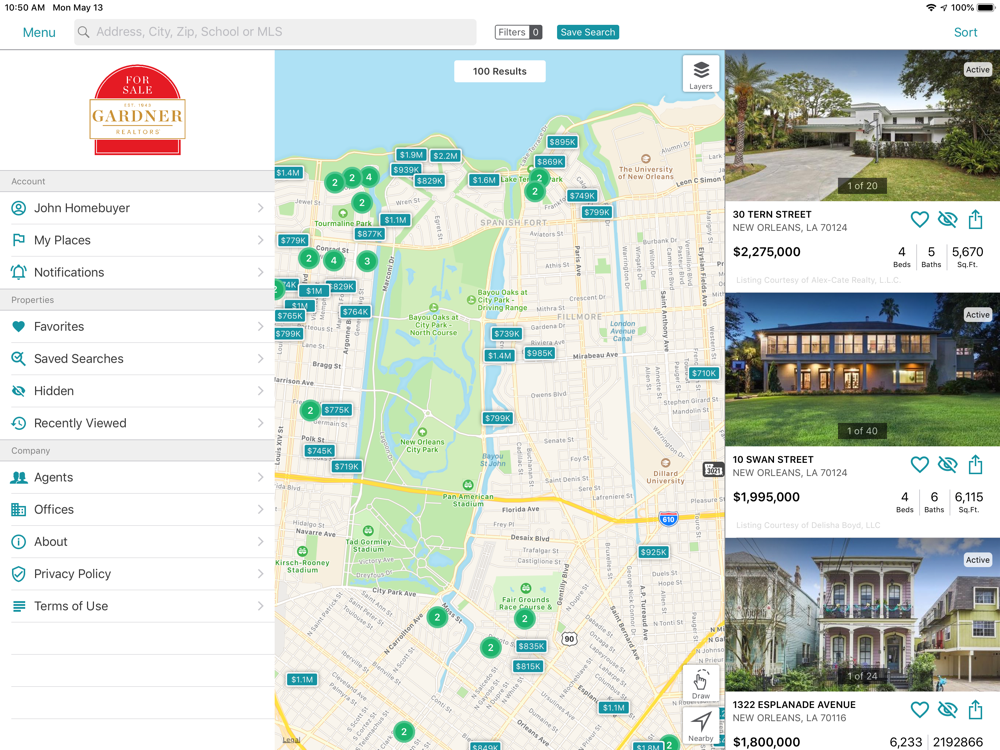
Task: Open the Saved Searches menu item
Action: coord(137,358)
